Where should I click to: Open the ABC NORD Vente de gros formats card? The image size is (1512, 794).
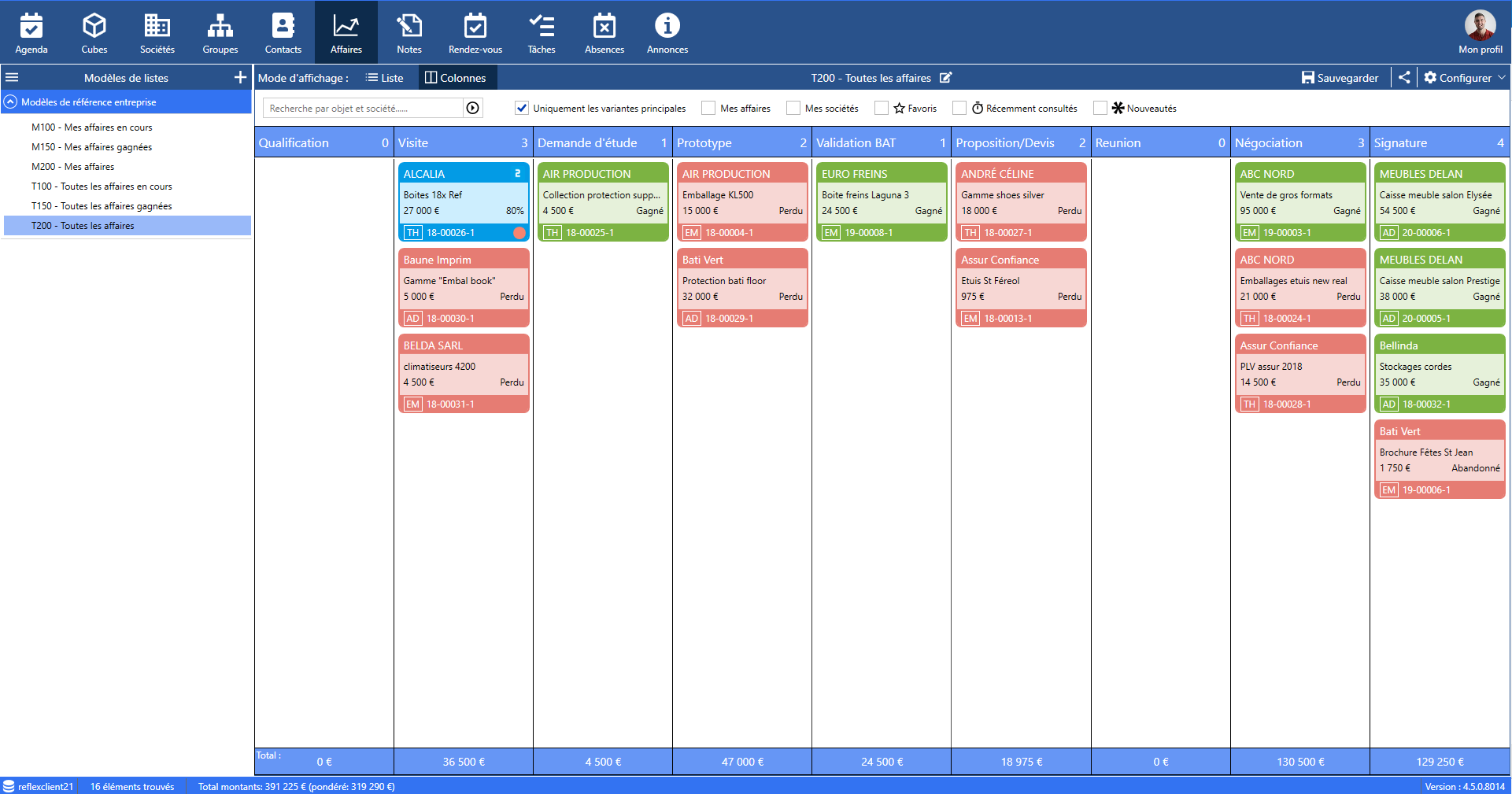click(x=1300, y=201)
